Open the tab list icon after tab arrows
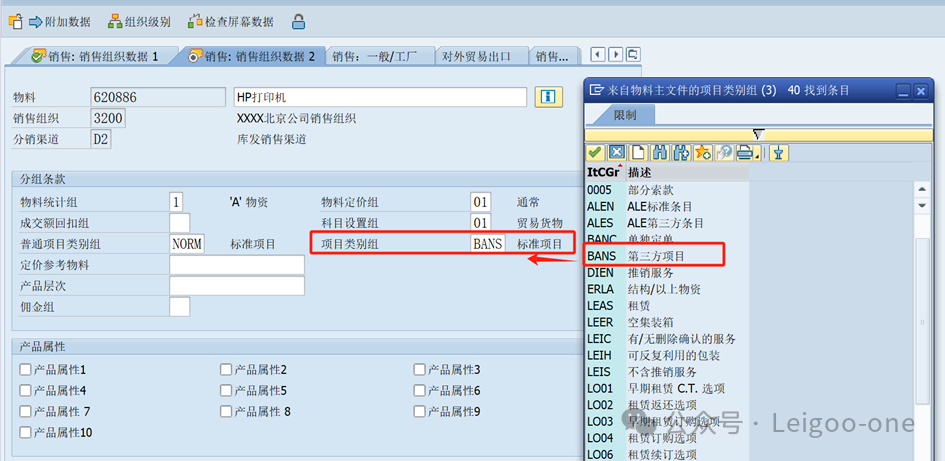The width and height of the screenshot is (945, 461). (x=634, y=55)
